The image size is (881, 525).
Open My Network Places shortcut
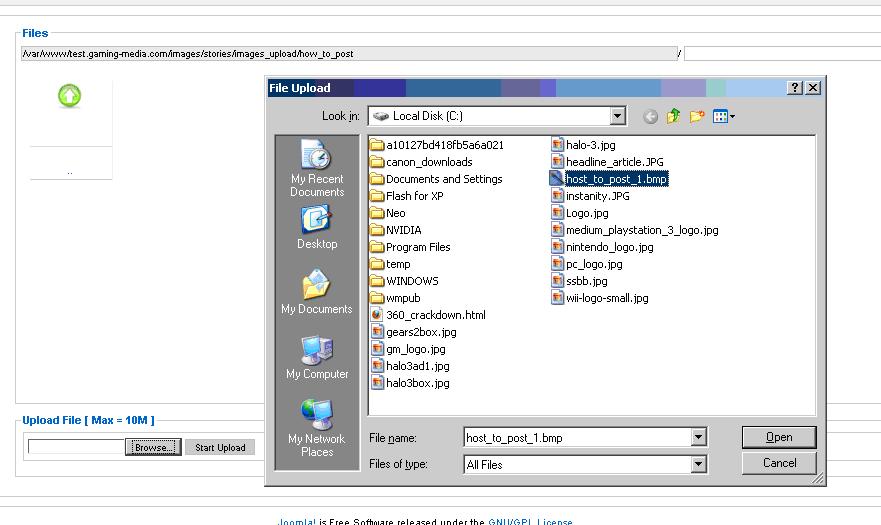click(x=317, y=428)
